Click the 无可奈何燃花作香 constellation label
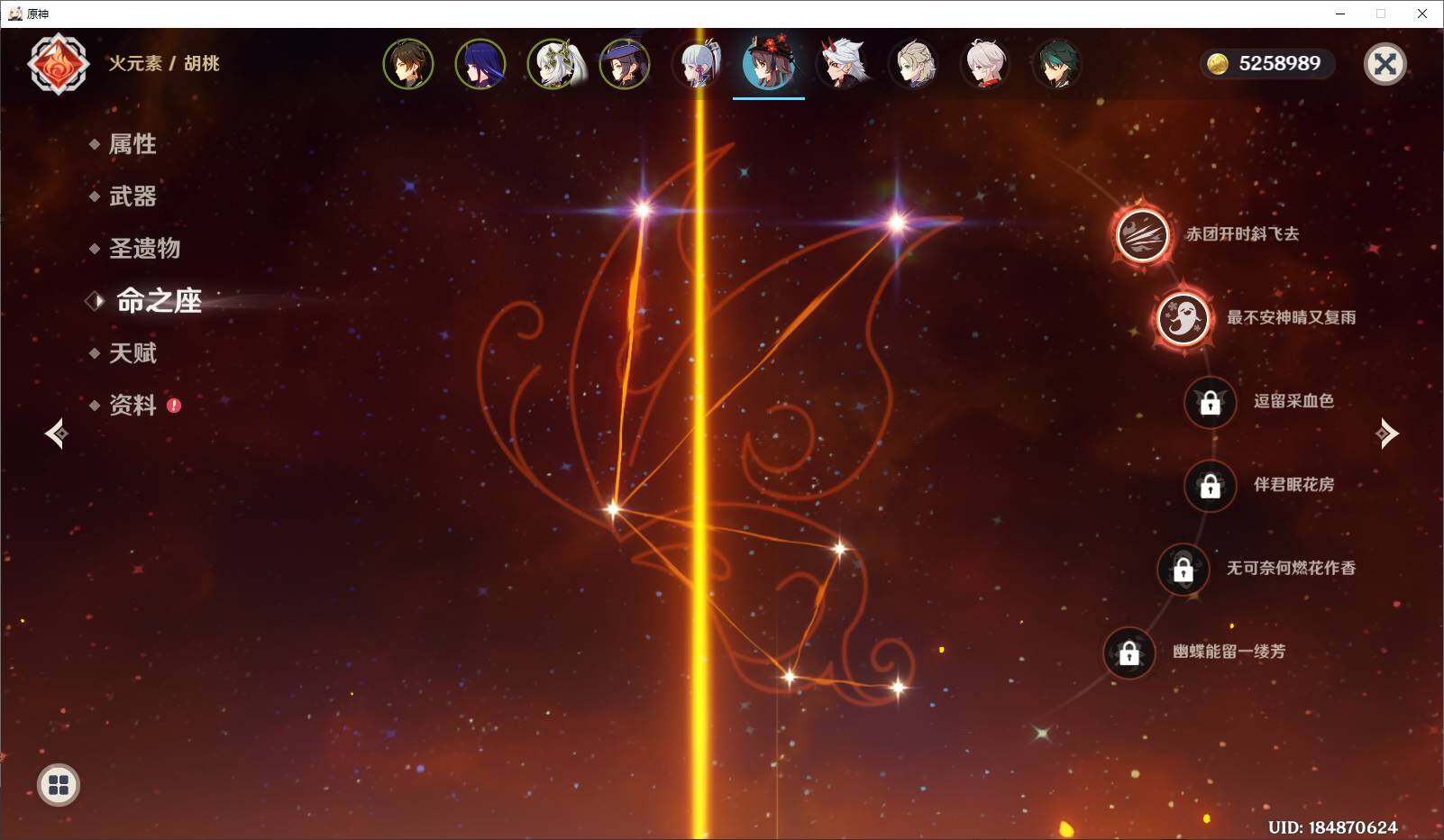The image size is (1444, 840). (1291, 569)
